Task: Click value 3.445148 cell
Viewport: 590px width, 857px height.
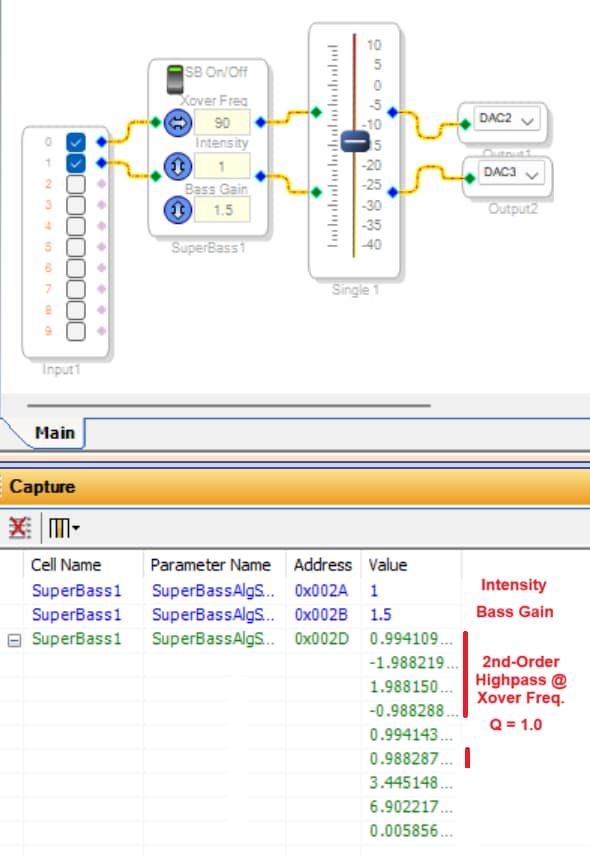Action: click(411, 783)
